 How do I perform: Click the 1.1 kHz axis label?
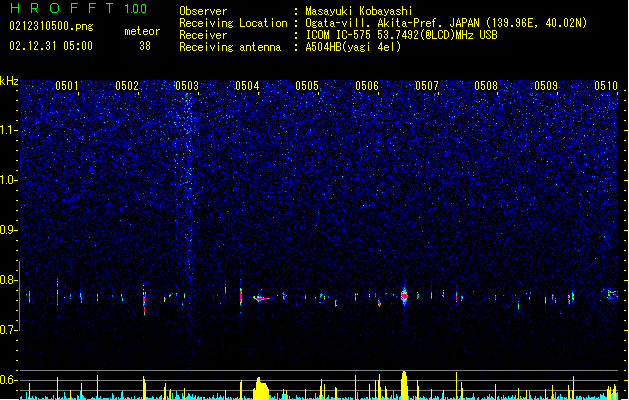(8, 130)
